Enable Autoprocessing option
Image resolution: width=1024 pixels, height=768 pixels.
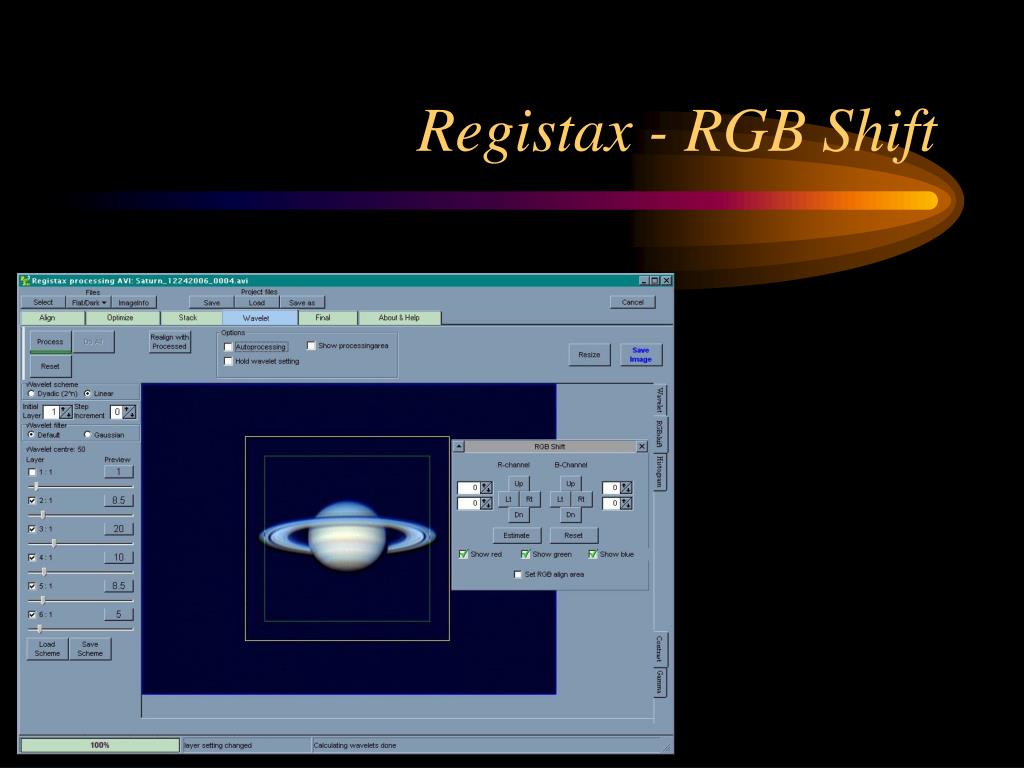pyautogui.click(x=229, y=347)
